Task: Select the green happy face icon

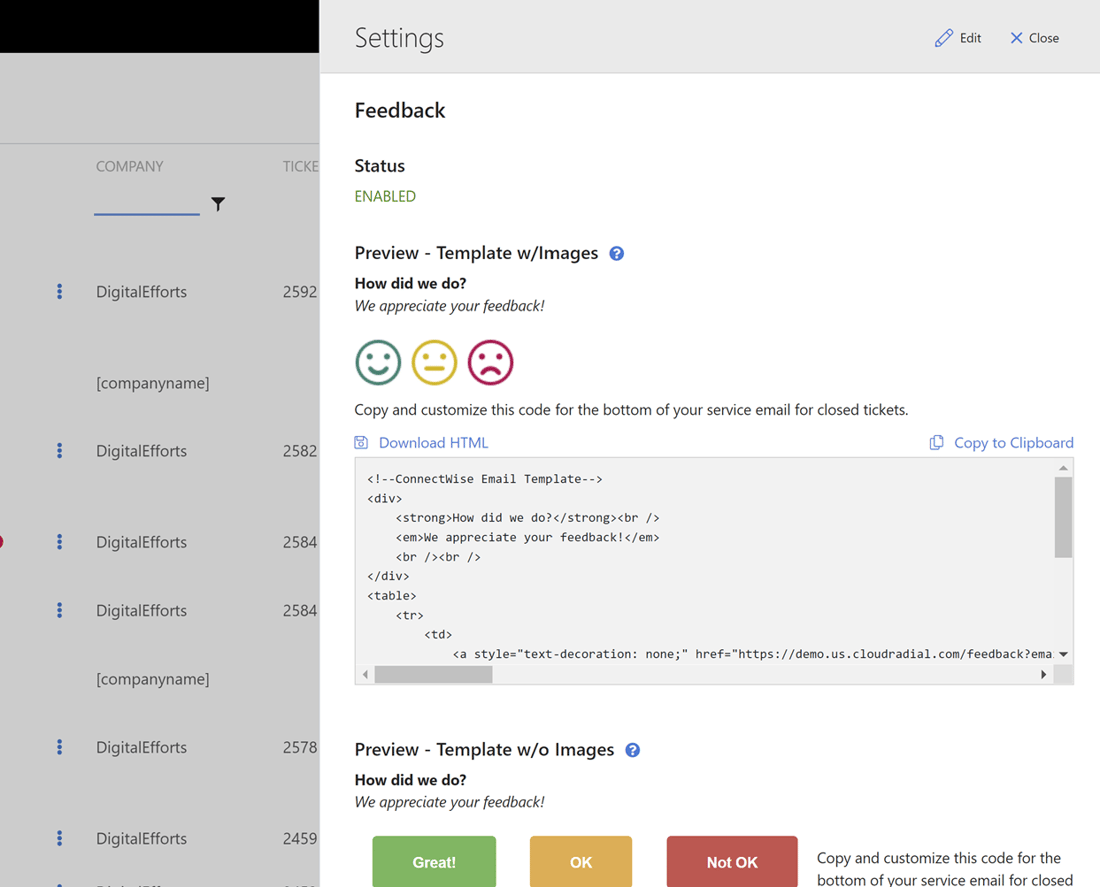Action: (x=378, y=362)
